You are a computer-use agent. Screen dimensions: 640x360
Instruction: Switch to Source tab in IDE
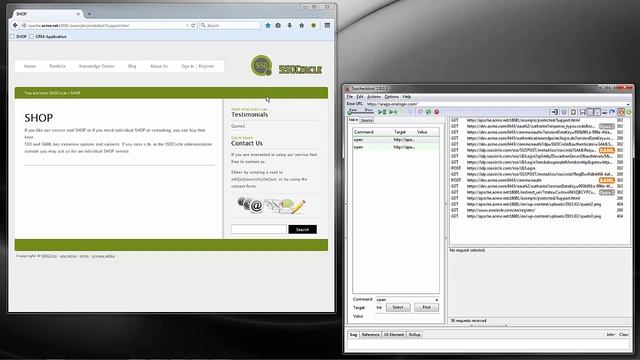(367, 120)
